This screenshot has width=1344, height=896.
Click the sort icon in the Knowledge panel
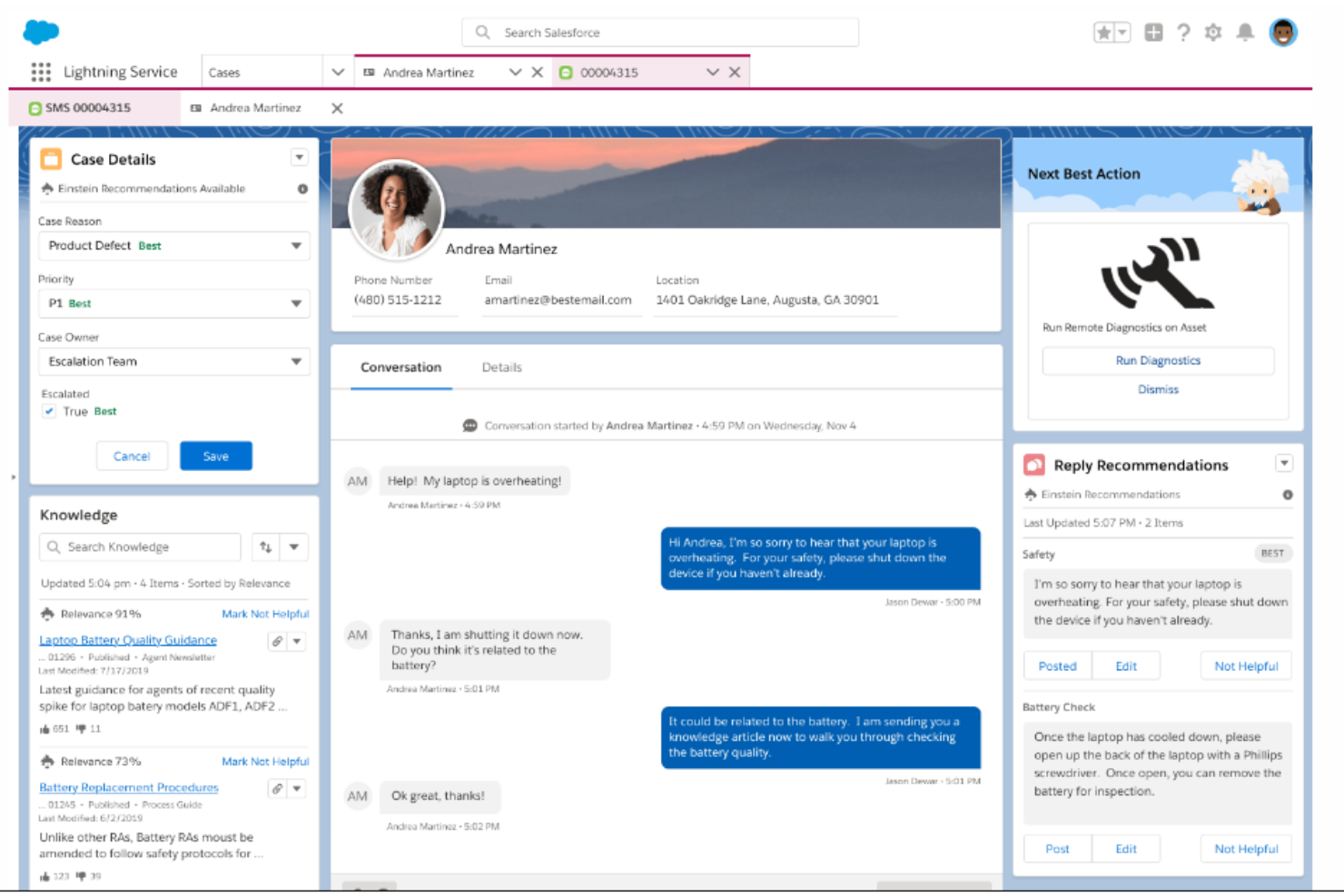[x=264, y=546]
